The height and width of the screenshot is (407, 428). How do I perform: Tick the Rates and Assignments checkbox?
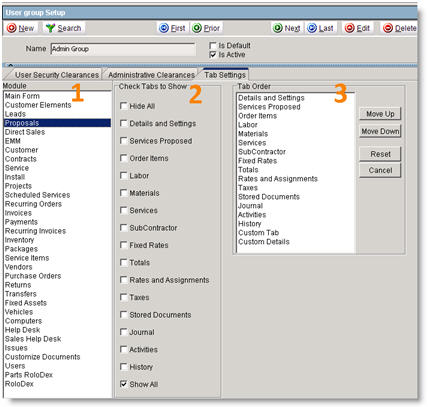click(124, 280)
